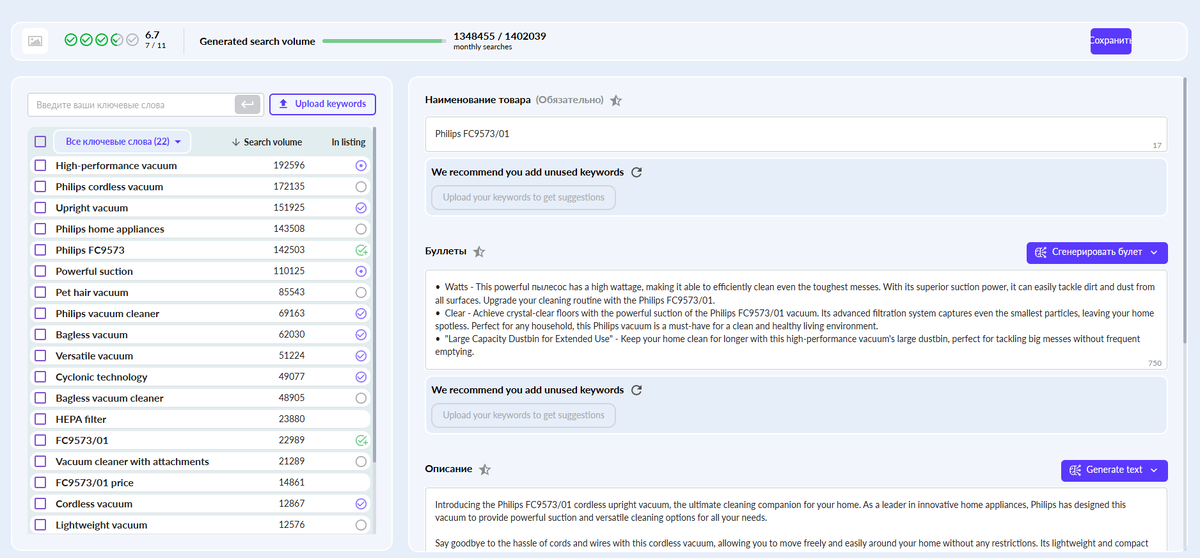Check the High-performance vacuum keyword box
This screenshot has width=1200, height=558.
(x=40, y=166)
